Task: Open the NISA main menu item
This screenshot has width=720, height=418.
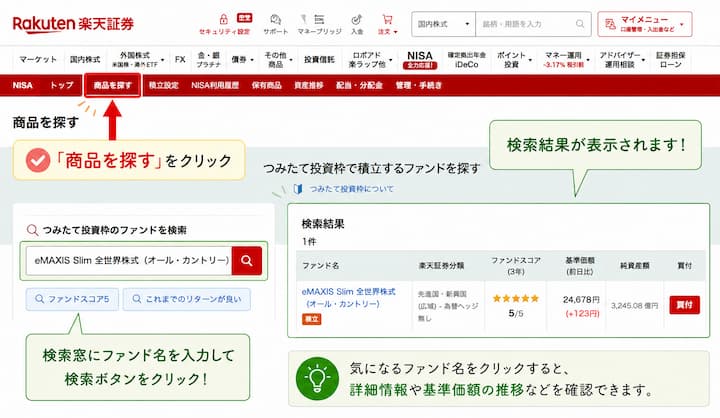Action: tap(420, 60)
